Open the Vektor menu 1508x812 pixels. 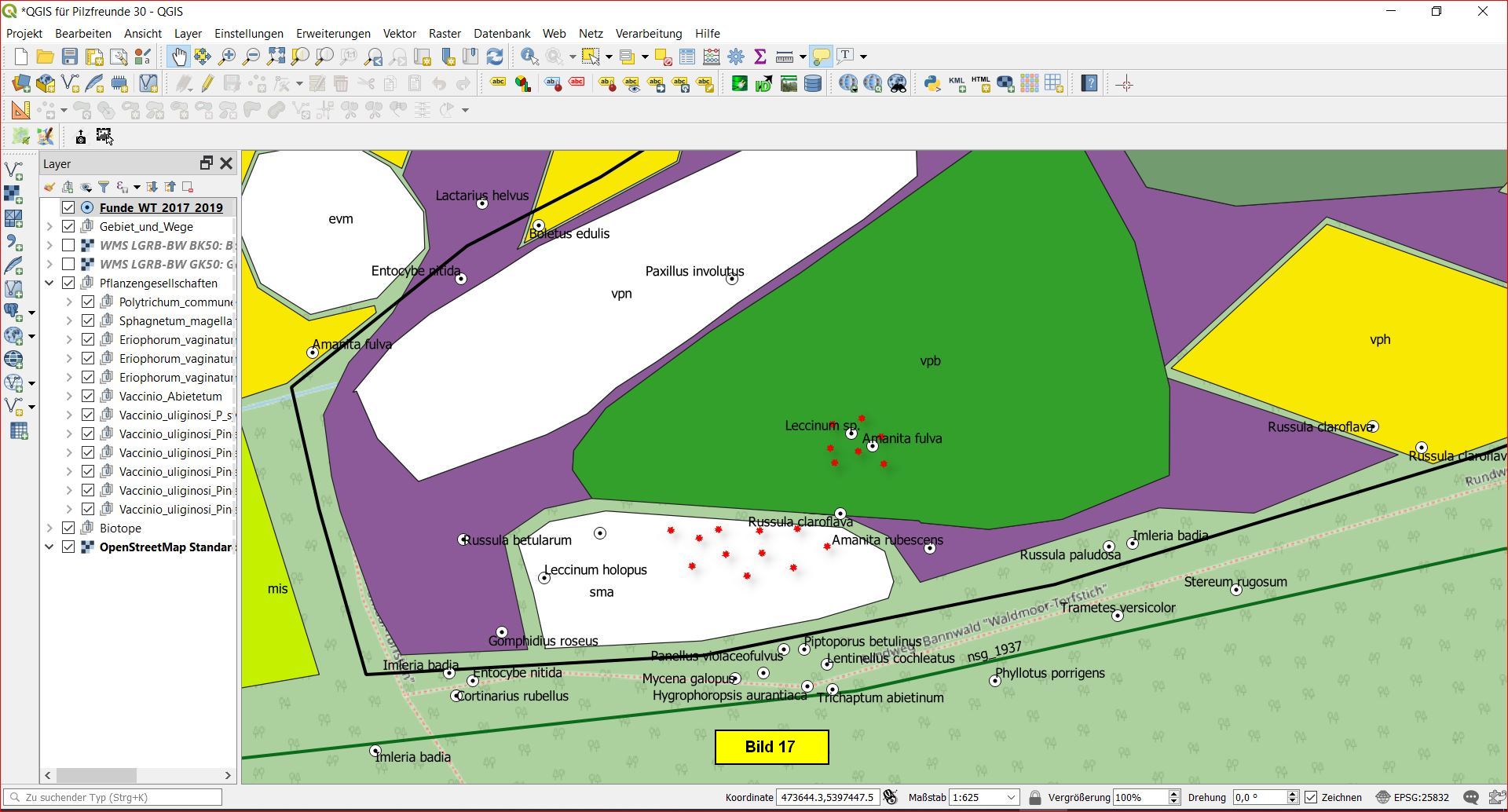coord(399,33)
